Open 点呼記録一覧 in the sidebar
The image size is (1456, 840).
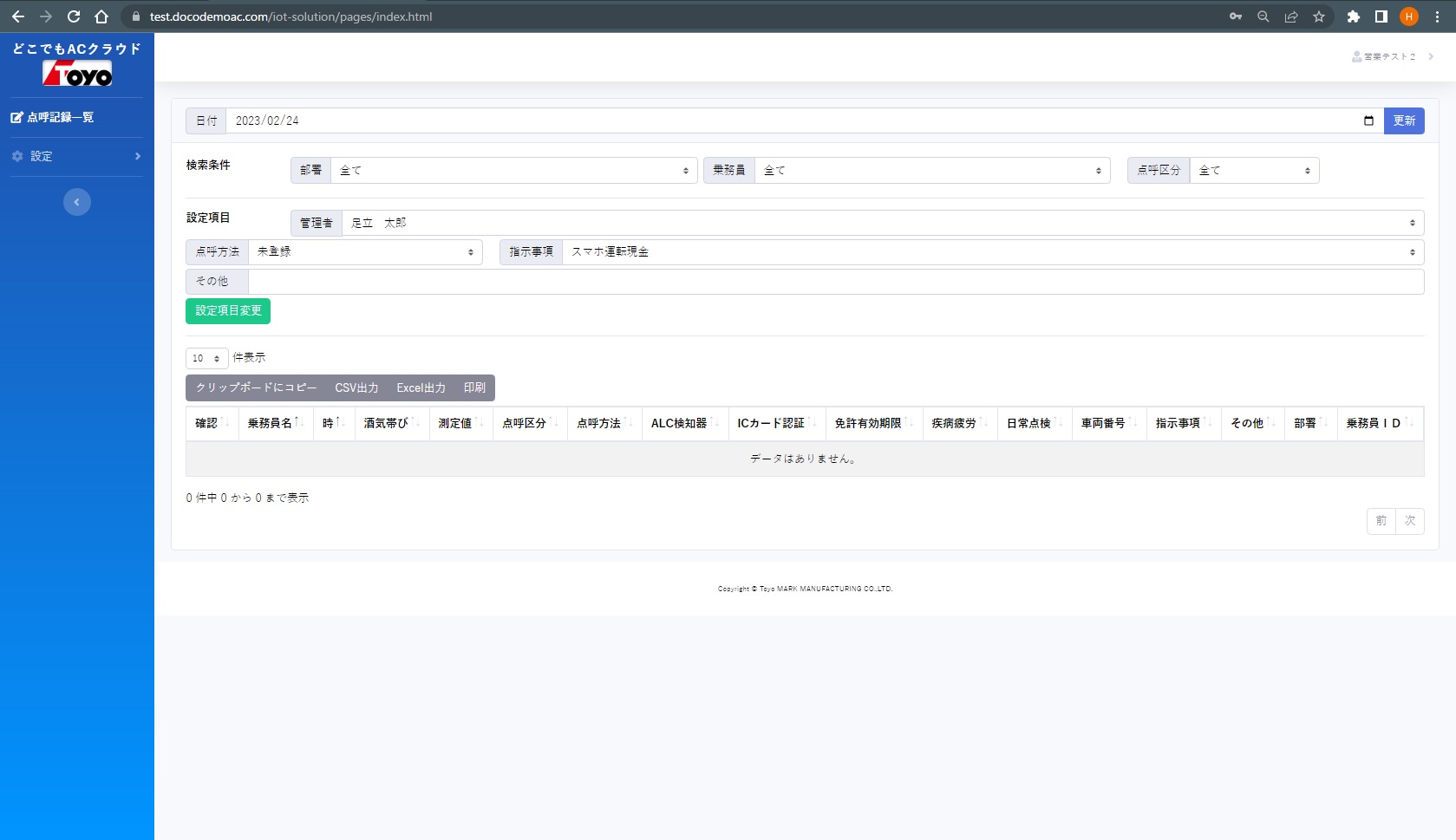60,117
